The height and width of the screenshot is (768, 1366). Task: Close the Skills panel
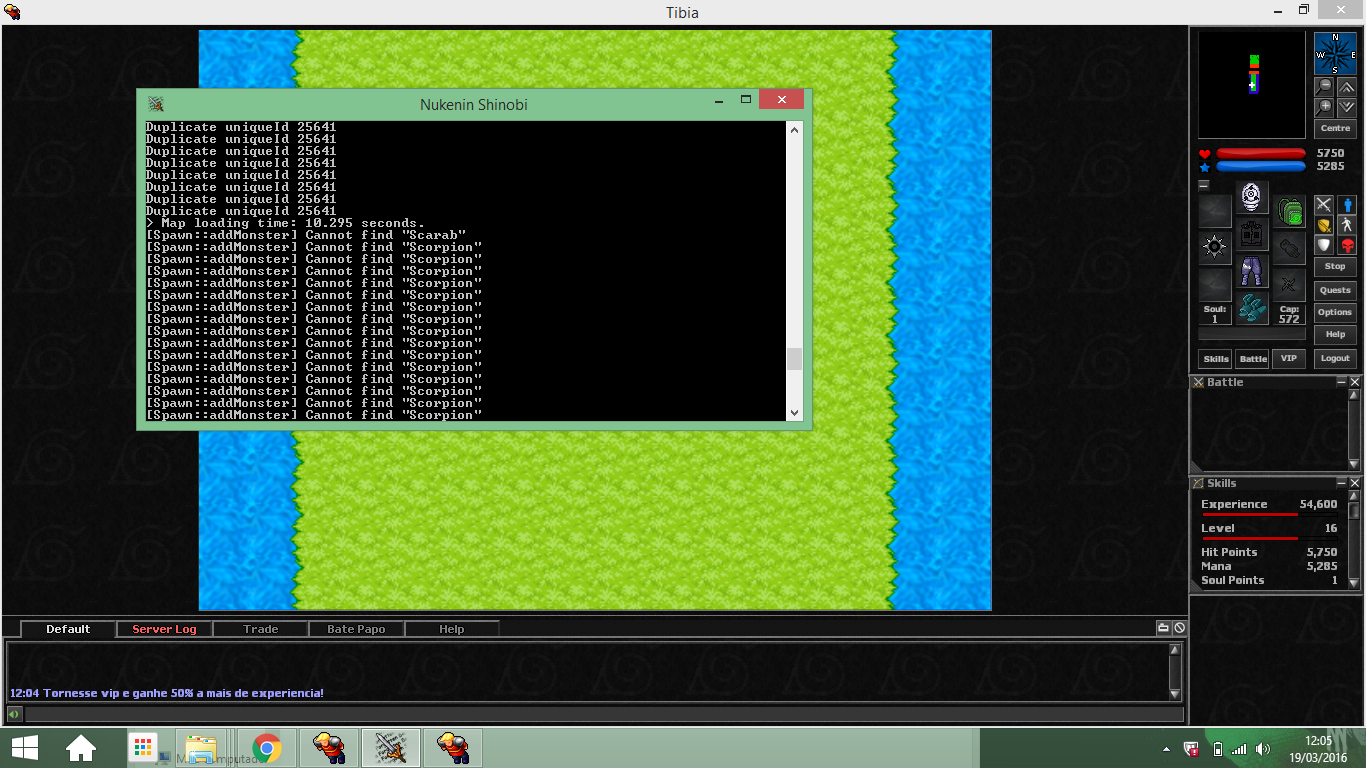[x=1355, y=483]
